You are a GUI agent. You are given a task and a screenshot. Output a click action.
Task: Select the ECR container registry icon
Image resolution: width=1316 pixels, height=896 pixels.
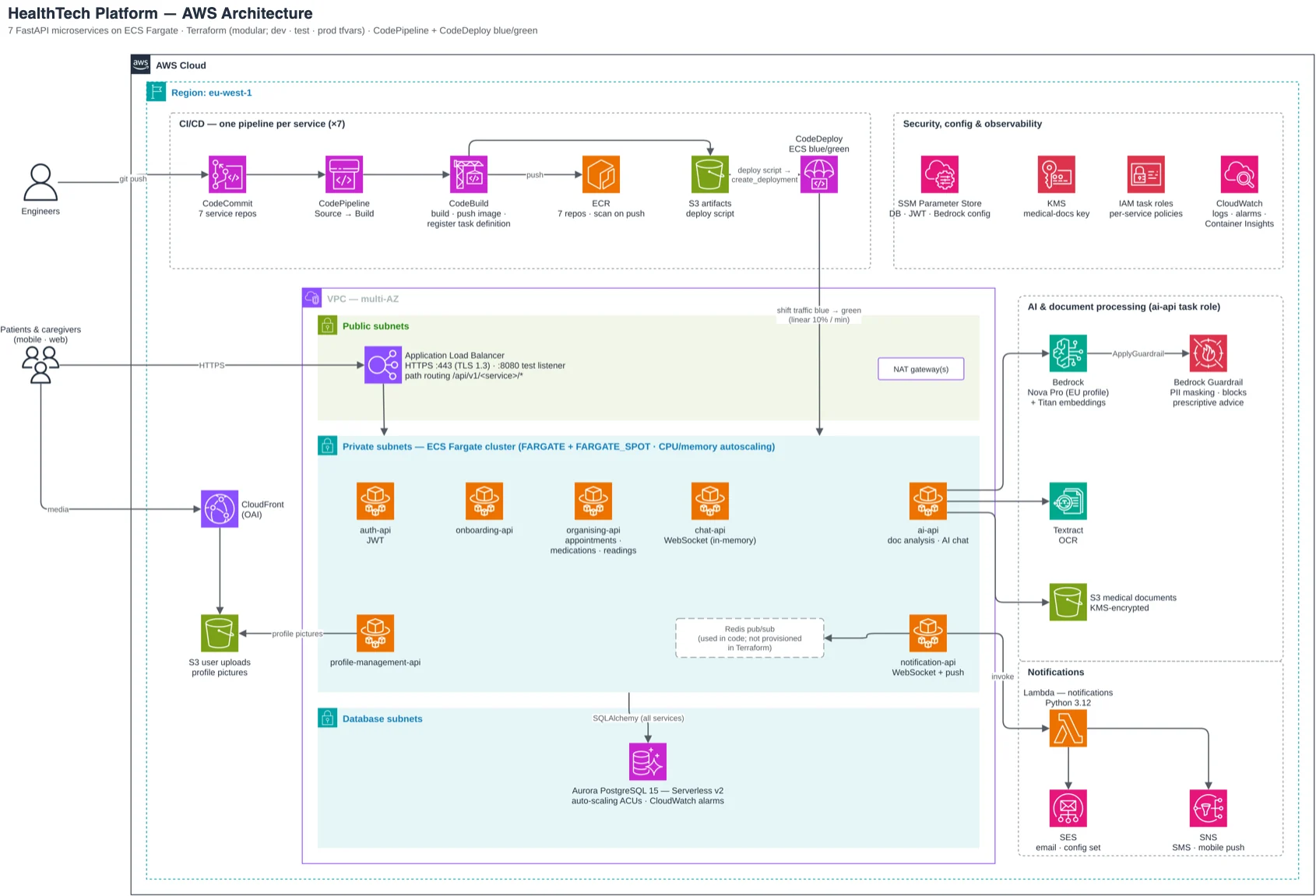(601, 174)
